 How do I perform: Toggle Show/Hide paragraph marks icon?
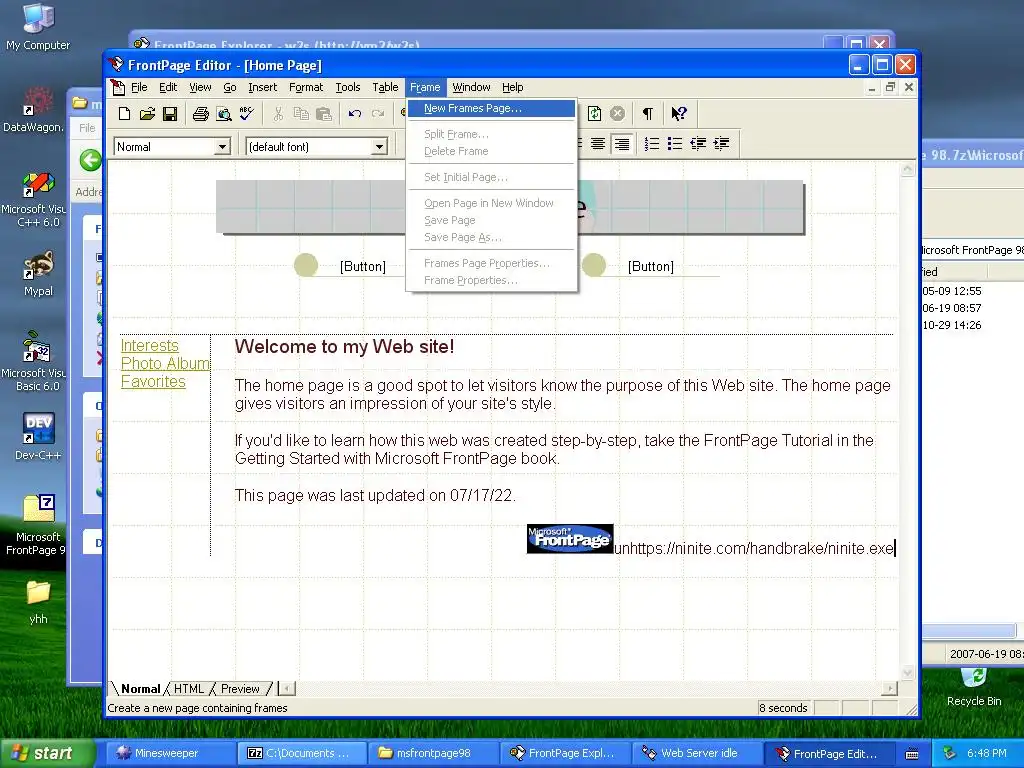[x=648, y=114]
